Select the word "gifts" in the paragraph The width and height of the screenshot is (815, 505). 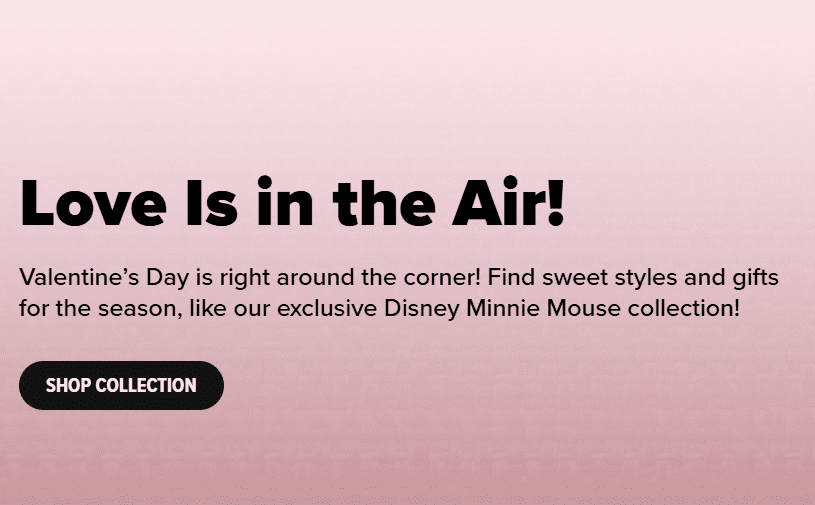click(754, 276)
